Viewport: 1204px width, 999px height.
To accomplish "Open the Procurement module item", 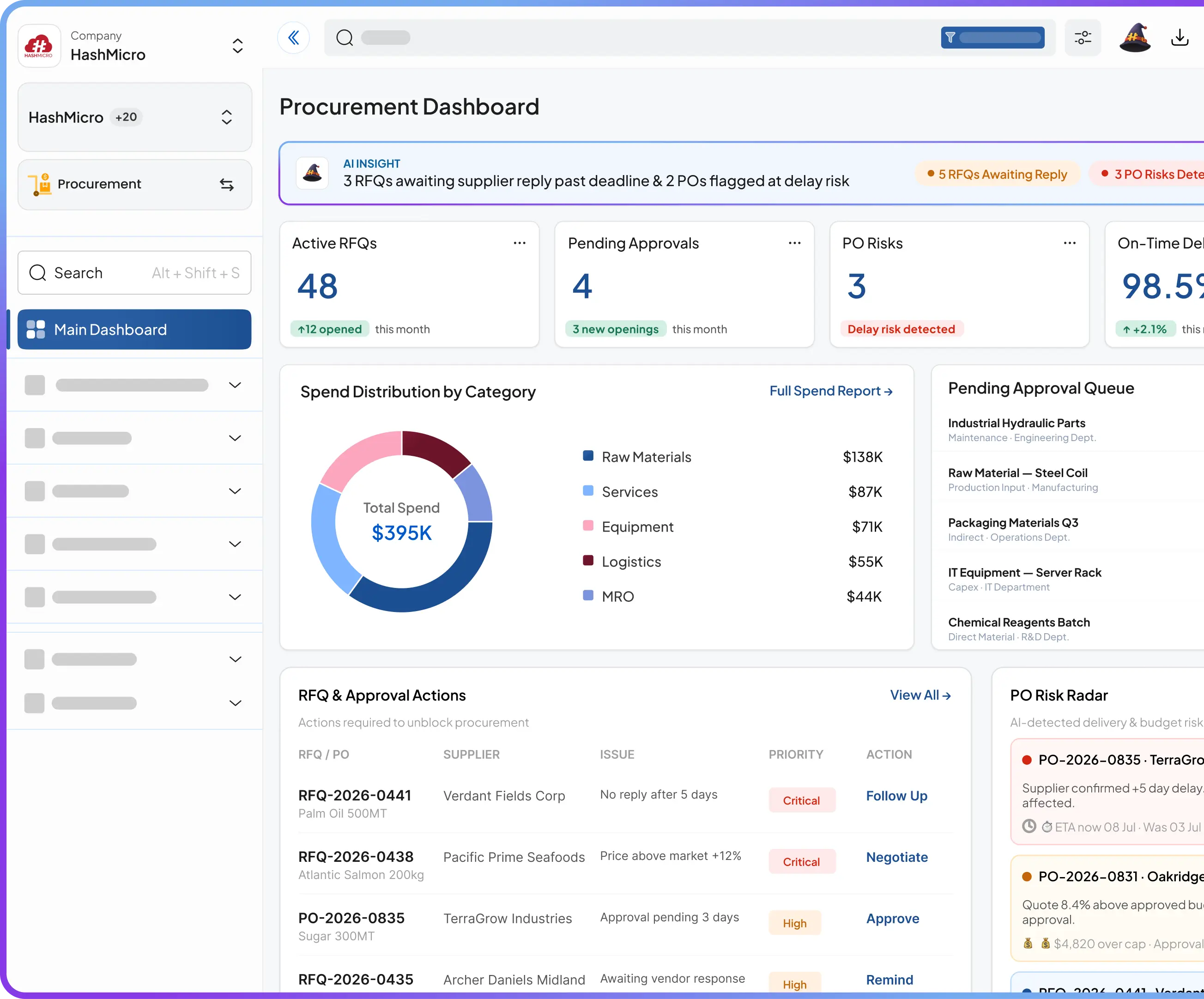I will tap(135, 185).
